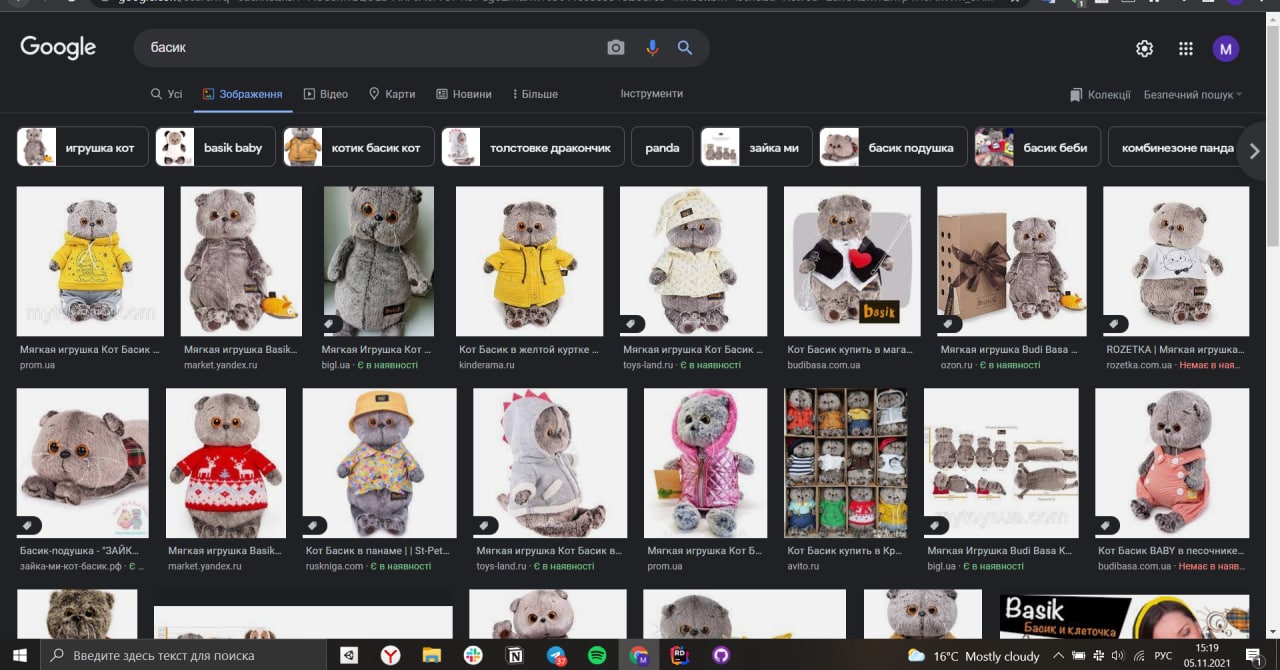
Task: Open 'Кот Басик в желтой куртке' image
Action: point(530,261)
